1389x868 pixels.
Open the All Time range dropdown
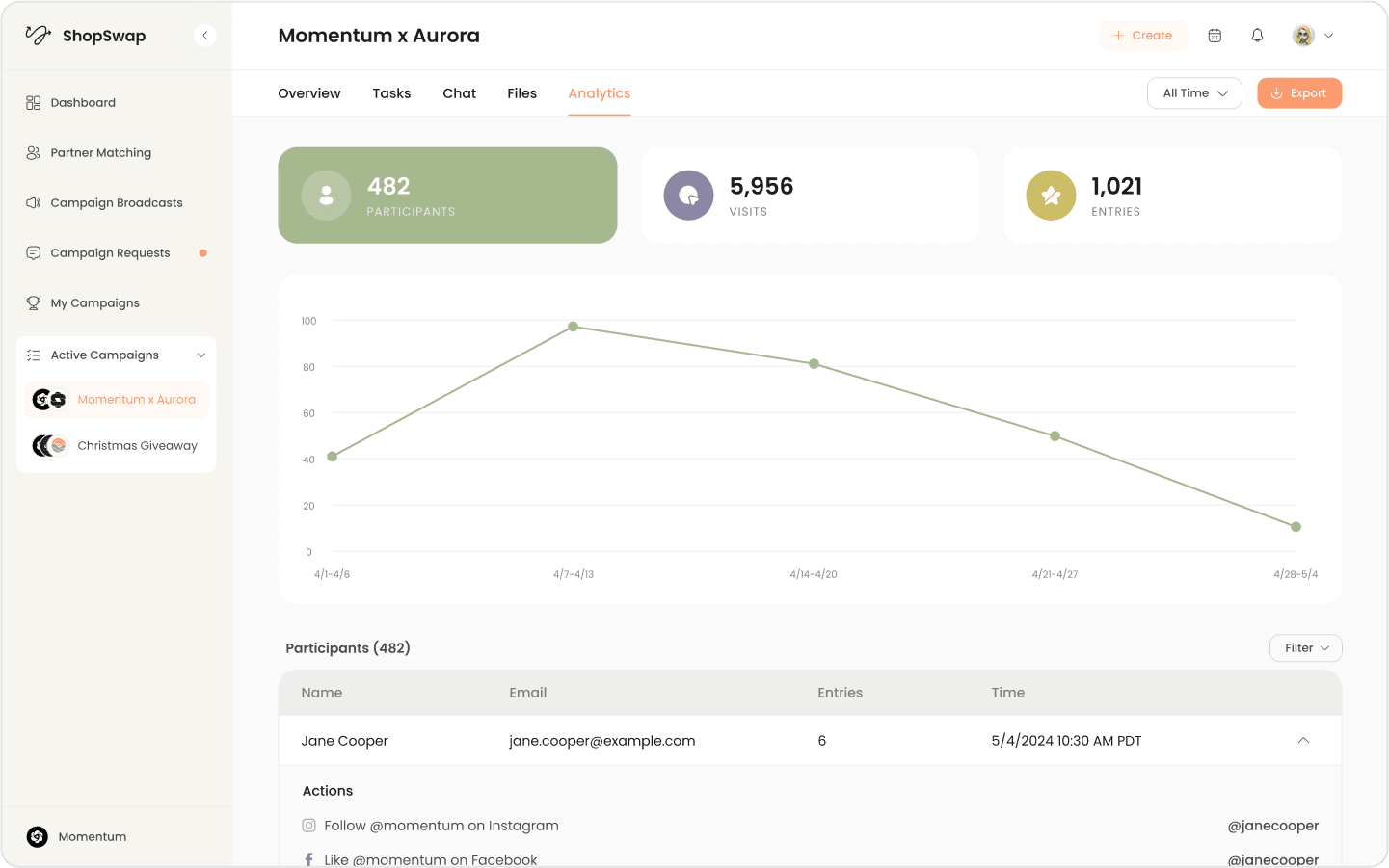pyautogui.click(x=1194, y=93)
